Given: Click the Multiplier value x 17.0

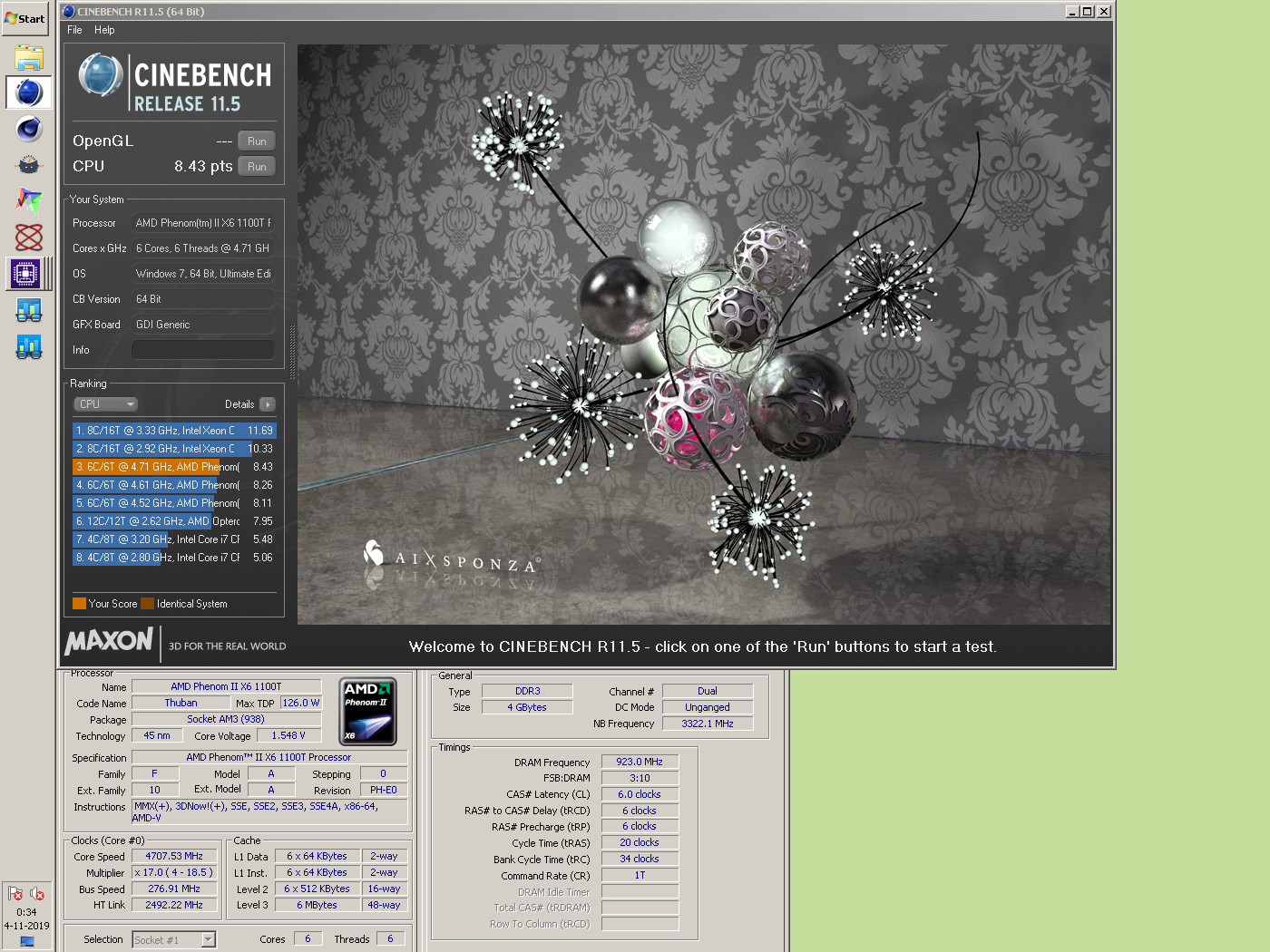Looking at the screenshot, I should pyautogui.click(x=174, y=872).
